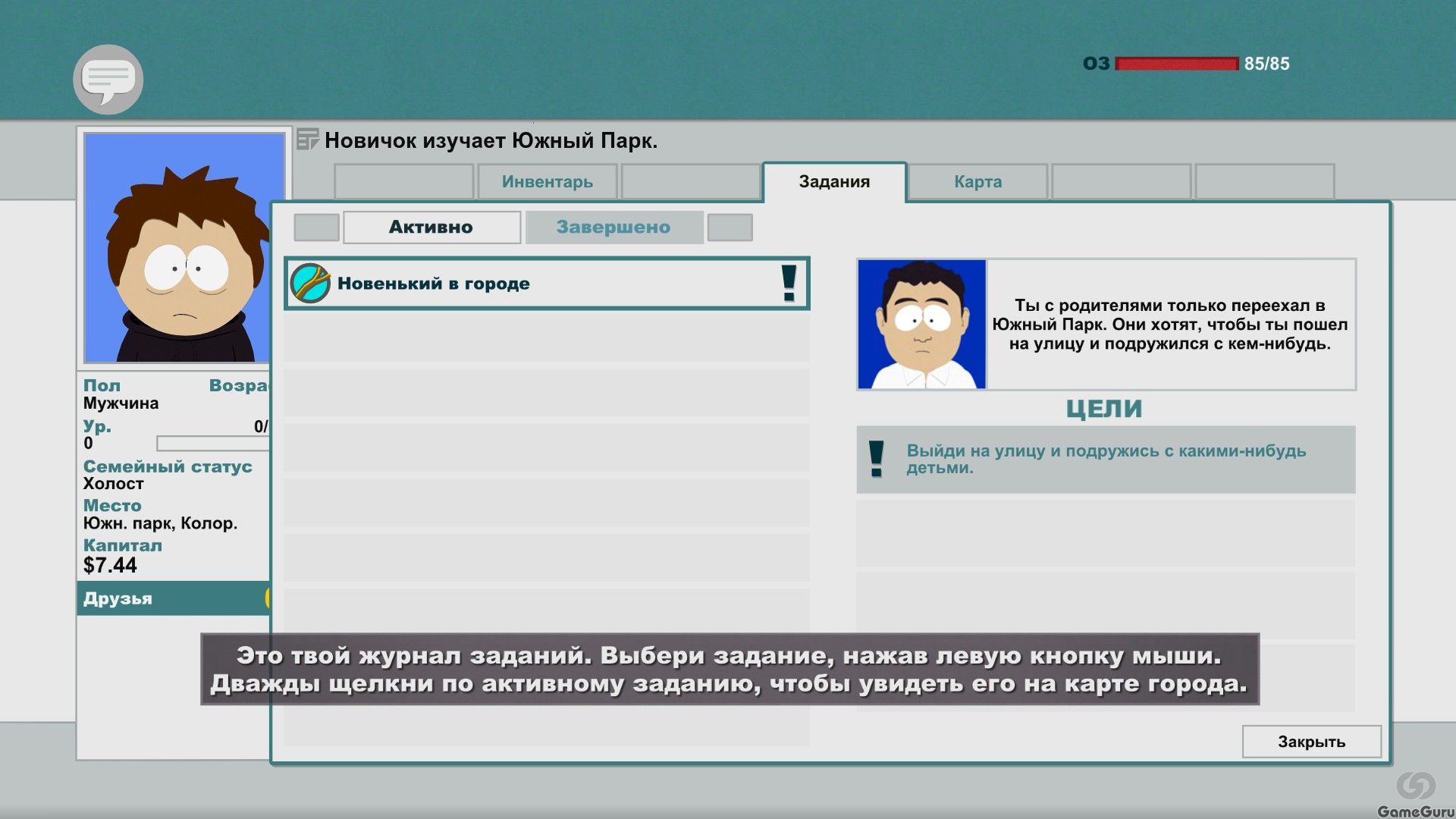The height and width of the screenshot is (819, 1456).
Task: Click the quest icon of Новенький в городе
Action: [x=309, y=284]
